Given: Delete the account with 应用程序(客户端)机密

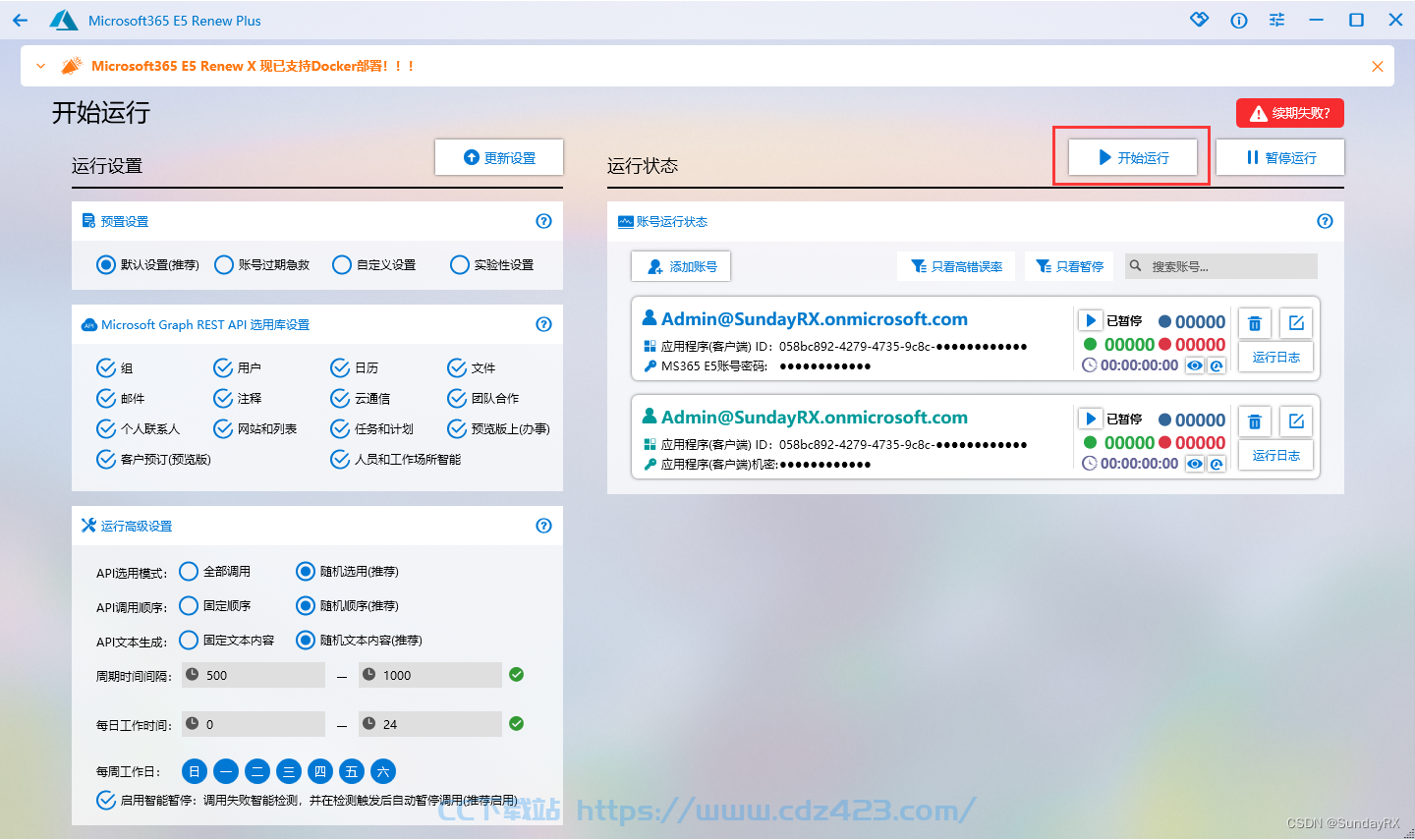Looking at the screenshot, I should point(1255,421).
